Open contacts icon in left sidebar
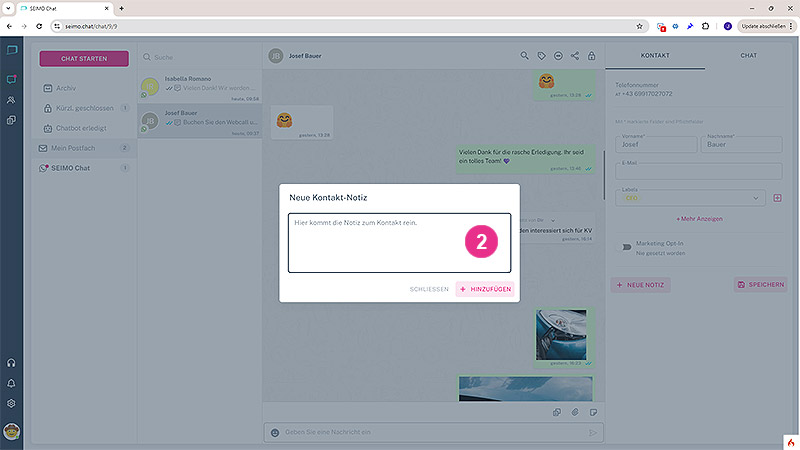The image size is (800, 450). (11, 100)
